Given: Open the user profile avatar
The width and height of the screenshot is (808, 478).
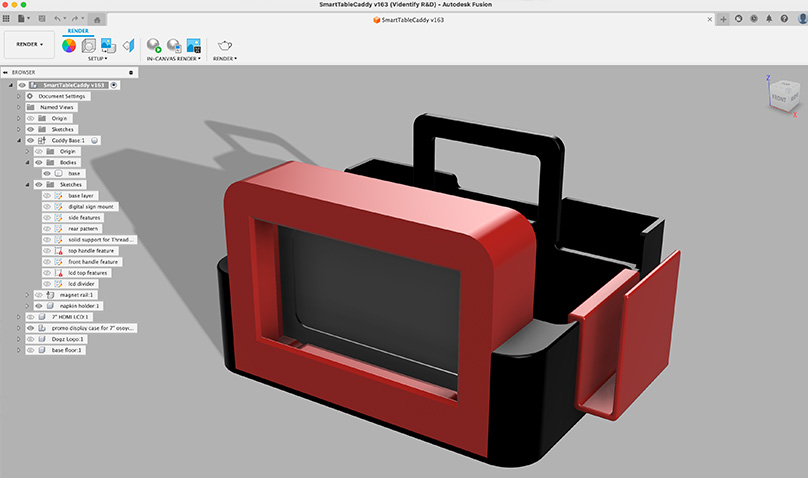Looking at the screenshot, I should tap(802, 19).
